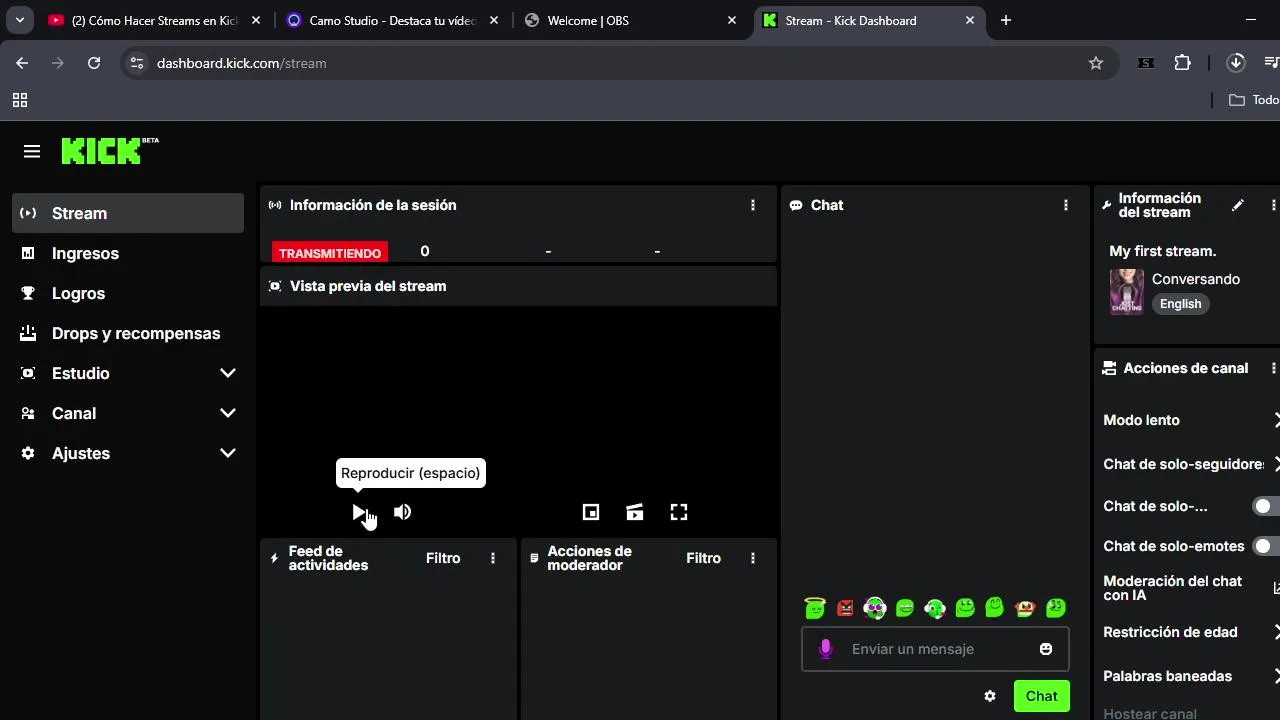Open Palabras baneadas options

[1276, 676]
